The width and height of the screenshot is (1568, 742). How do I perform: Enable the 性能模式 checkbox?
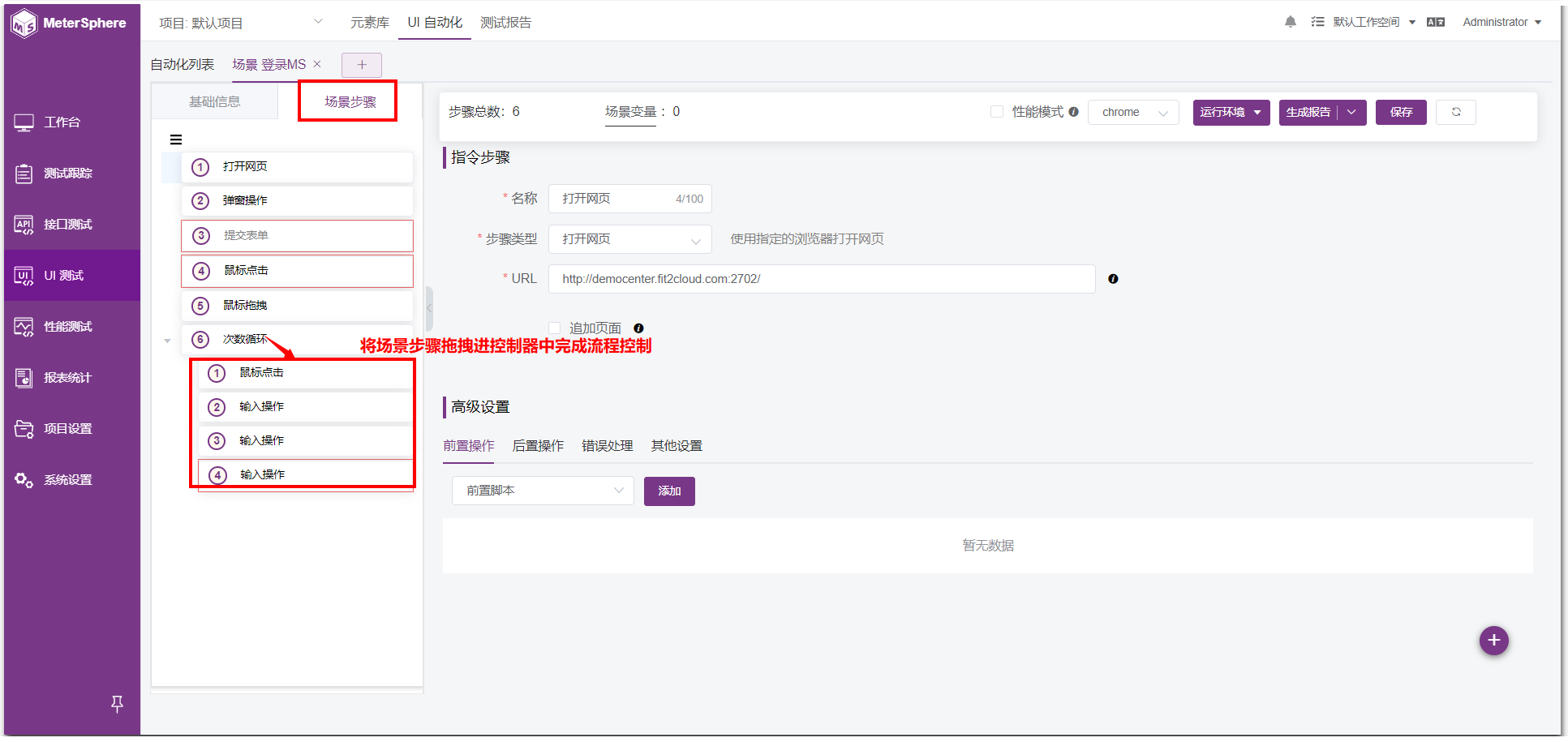click(997, 112)
